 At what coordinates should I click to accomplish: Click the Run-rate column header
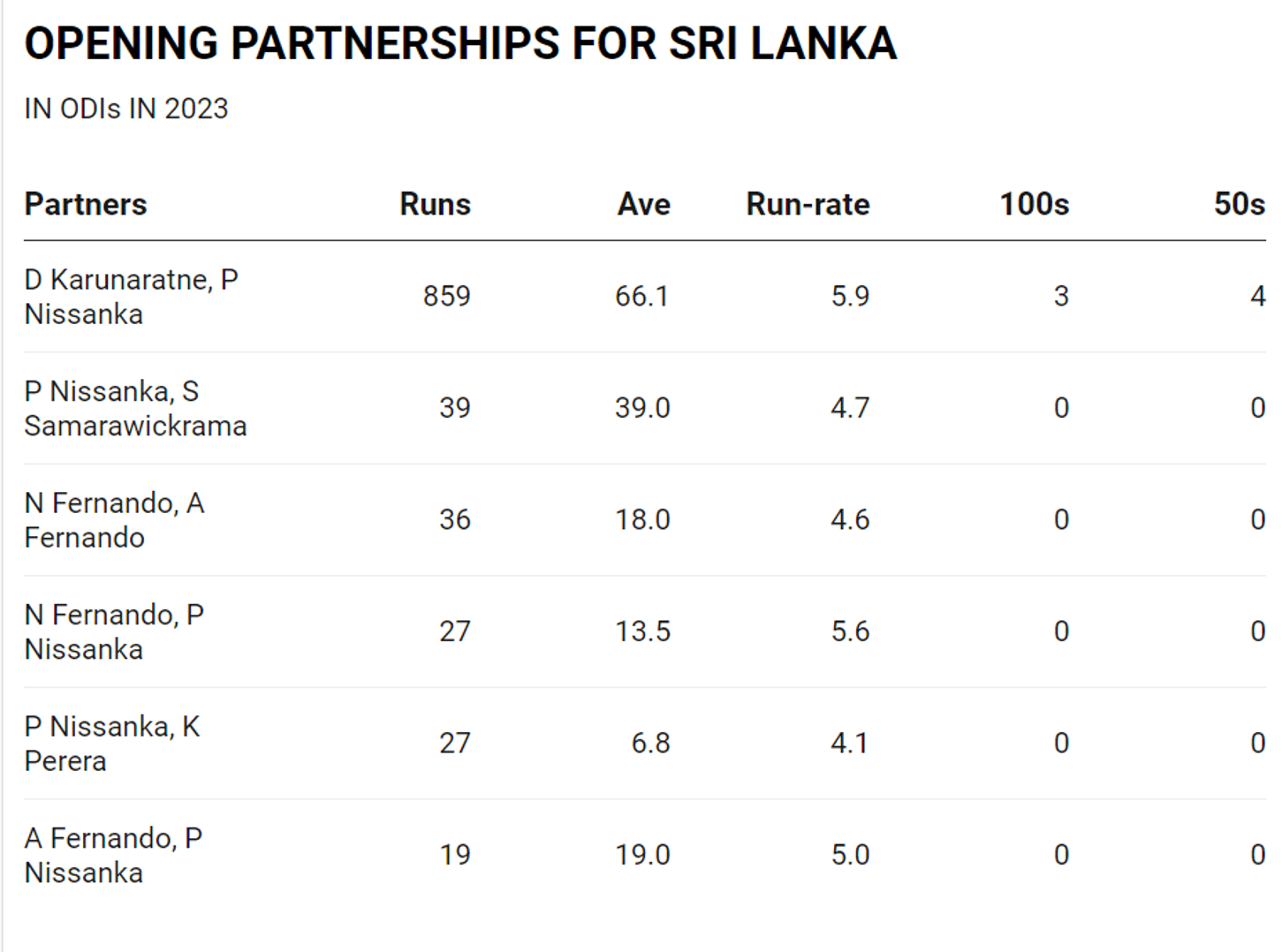pos(808,204)
